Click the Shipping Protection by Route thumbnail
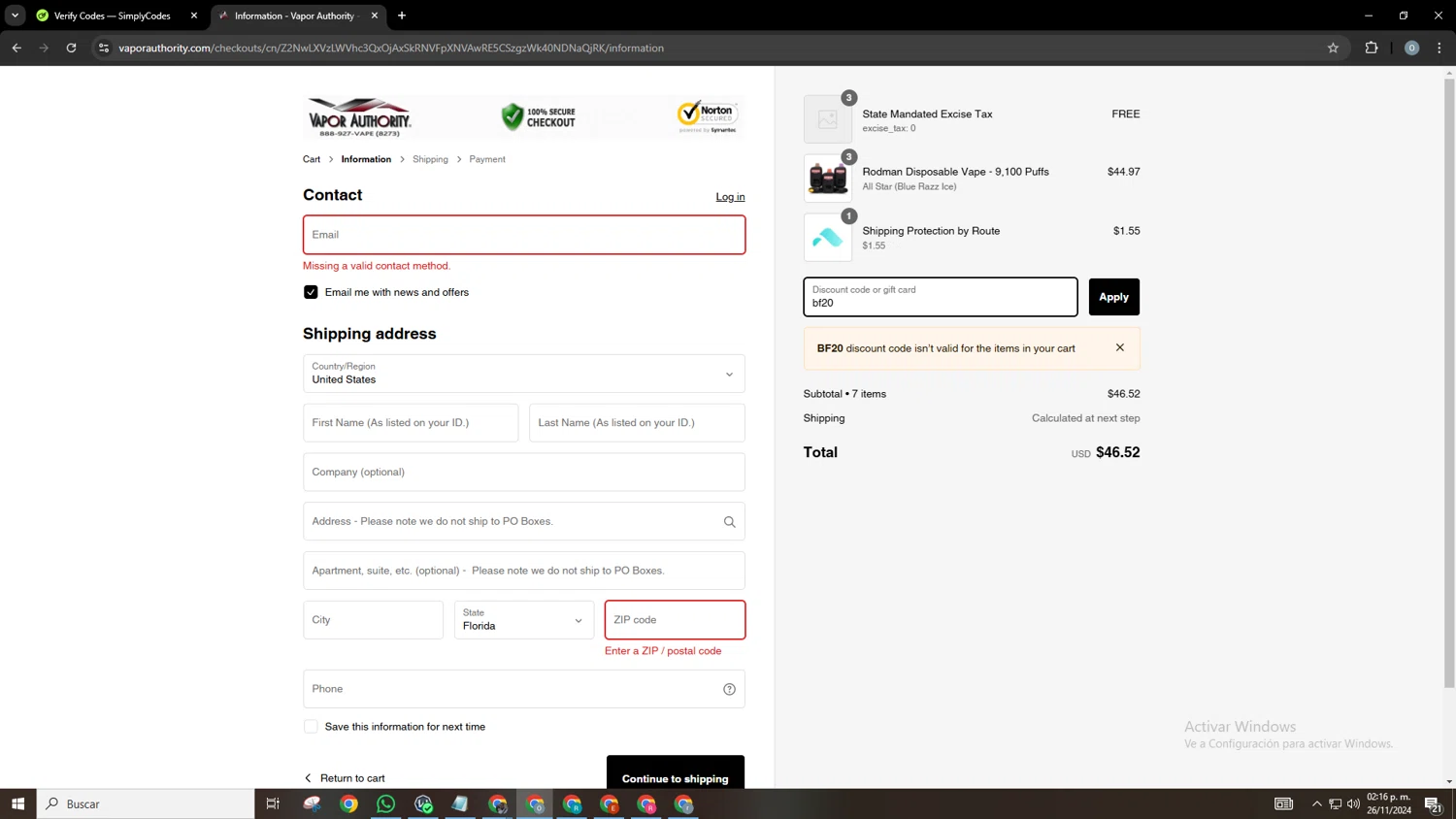Screen dimensions: 1456x819 [x=828, y=238]
